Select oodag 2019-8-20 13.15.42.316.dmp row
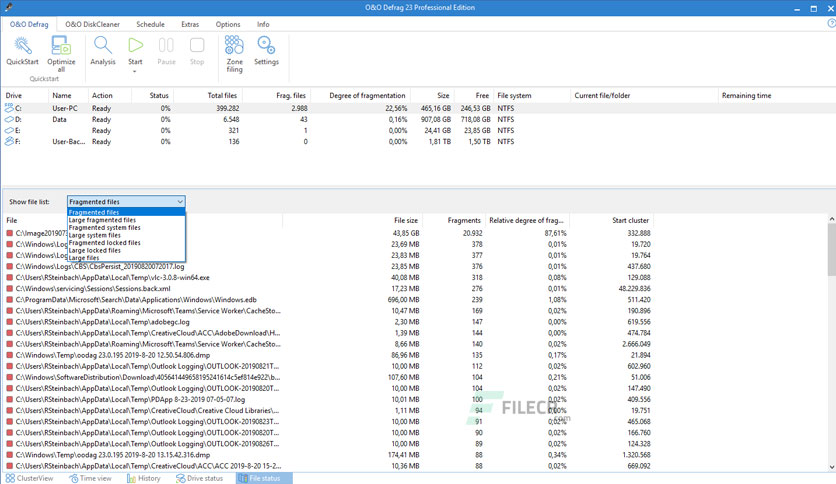This screenshot has height=484, width=836. [x=328, y=455]
